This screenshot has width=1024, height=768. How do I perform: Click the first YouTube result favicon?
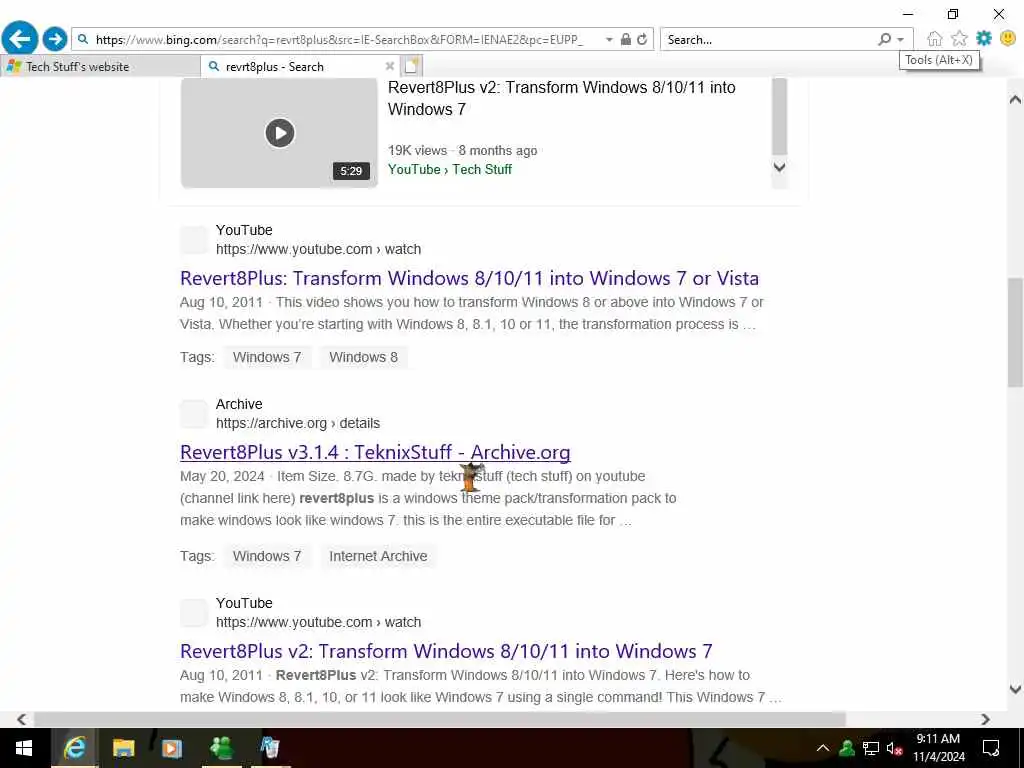click(x=194, y=240)
